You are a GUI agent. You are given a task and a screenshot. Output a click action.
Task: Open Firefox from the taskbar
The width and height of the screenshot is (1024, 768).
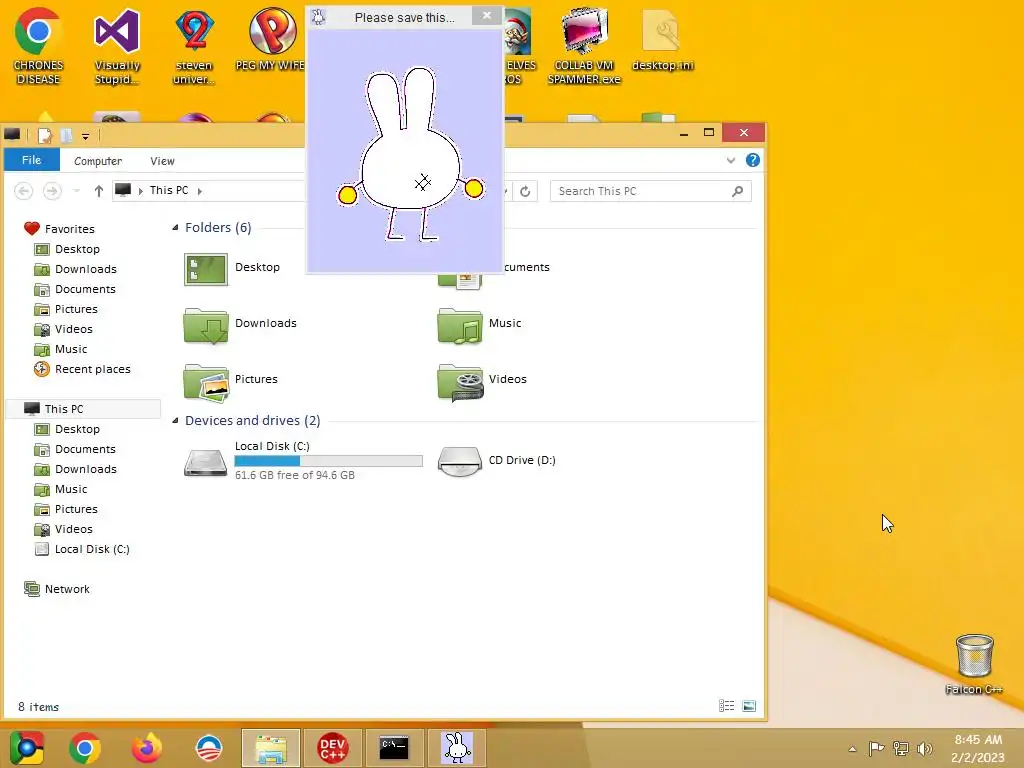coord(147,748)
